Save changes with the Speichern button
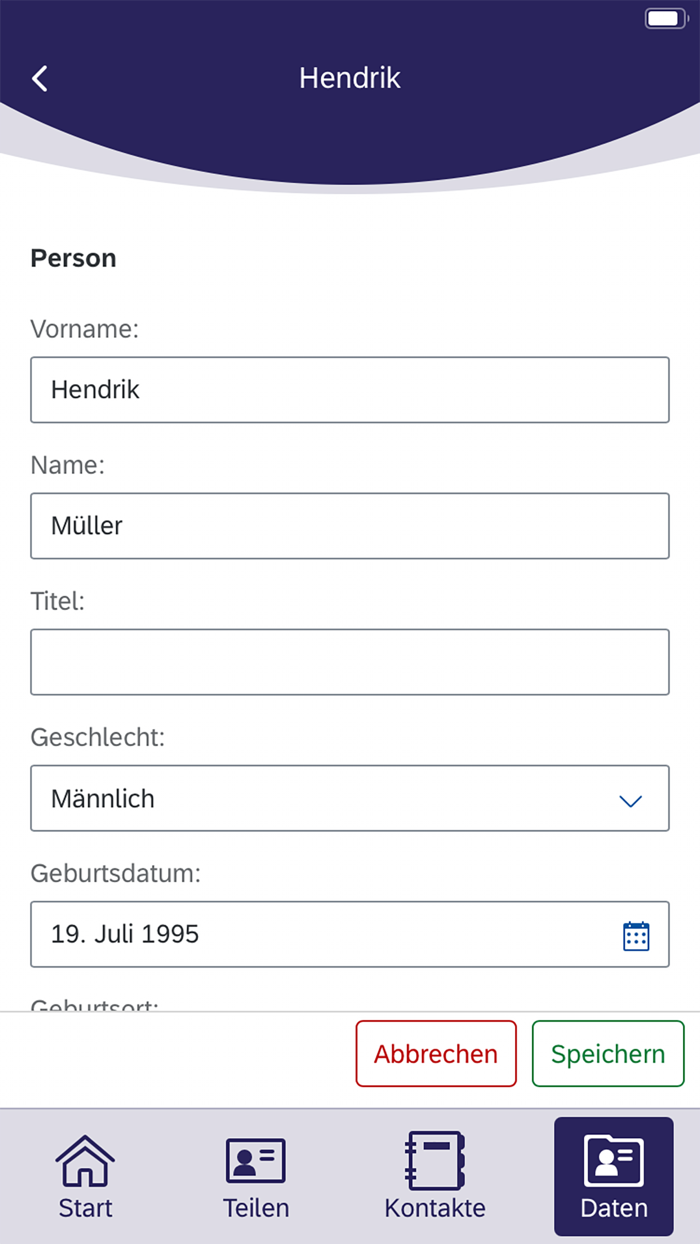The image size is (700, 1244). (608, 1054)
